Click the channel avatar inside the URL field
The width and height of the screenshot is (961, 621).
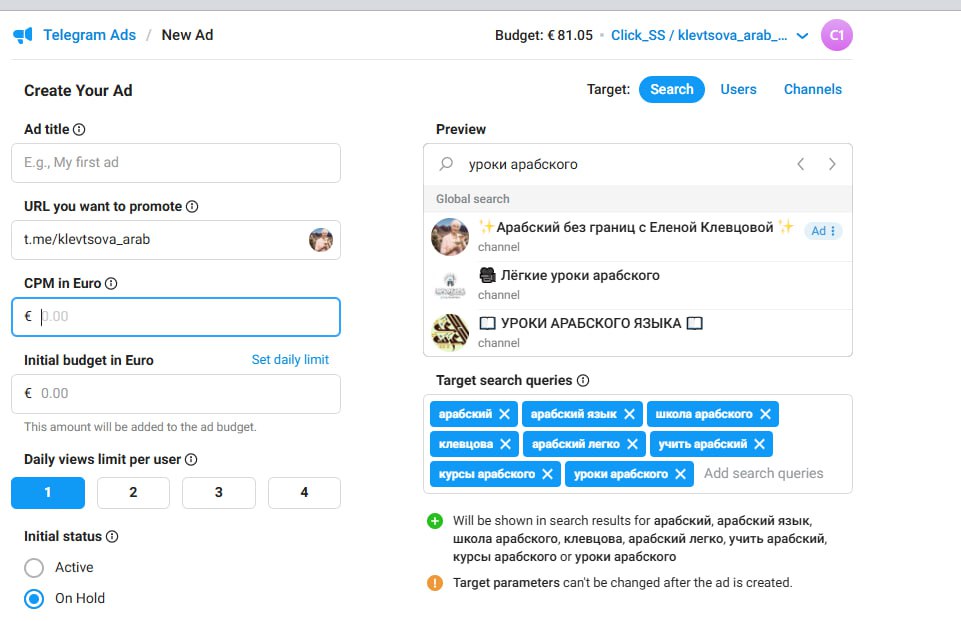point(321,240)
